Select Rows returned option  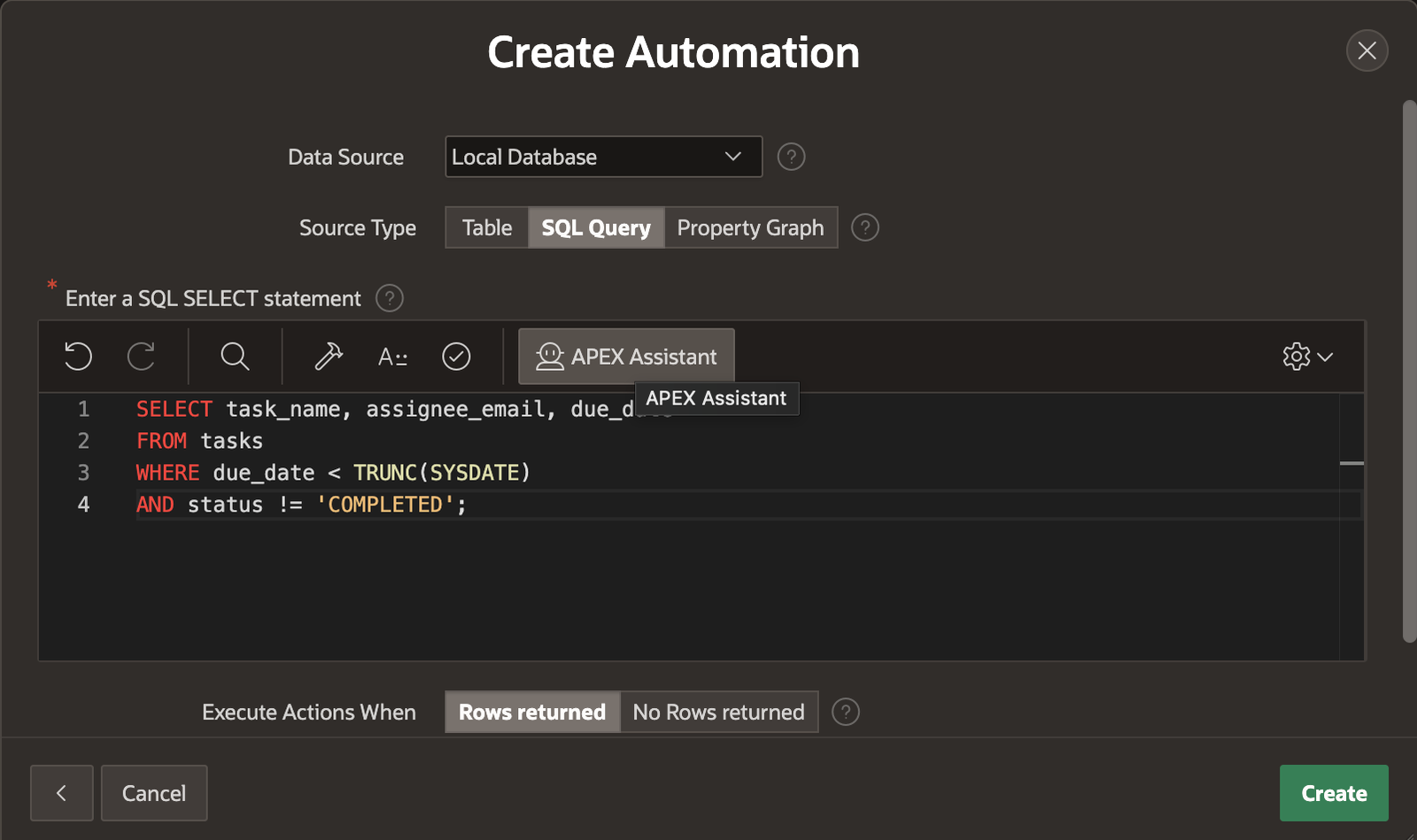pos(532,712)
